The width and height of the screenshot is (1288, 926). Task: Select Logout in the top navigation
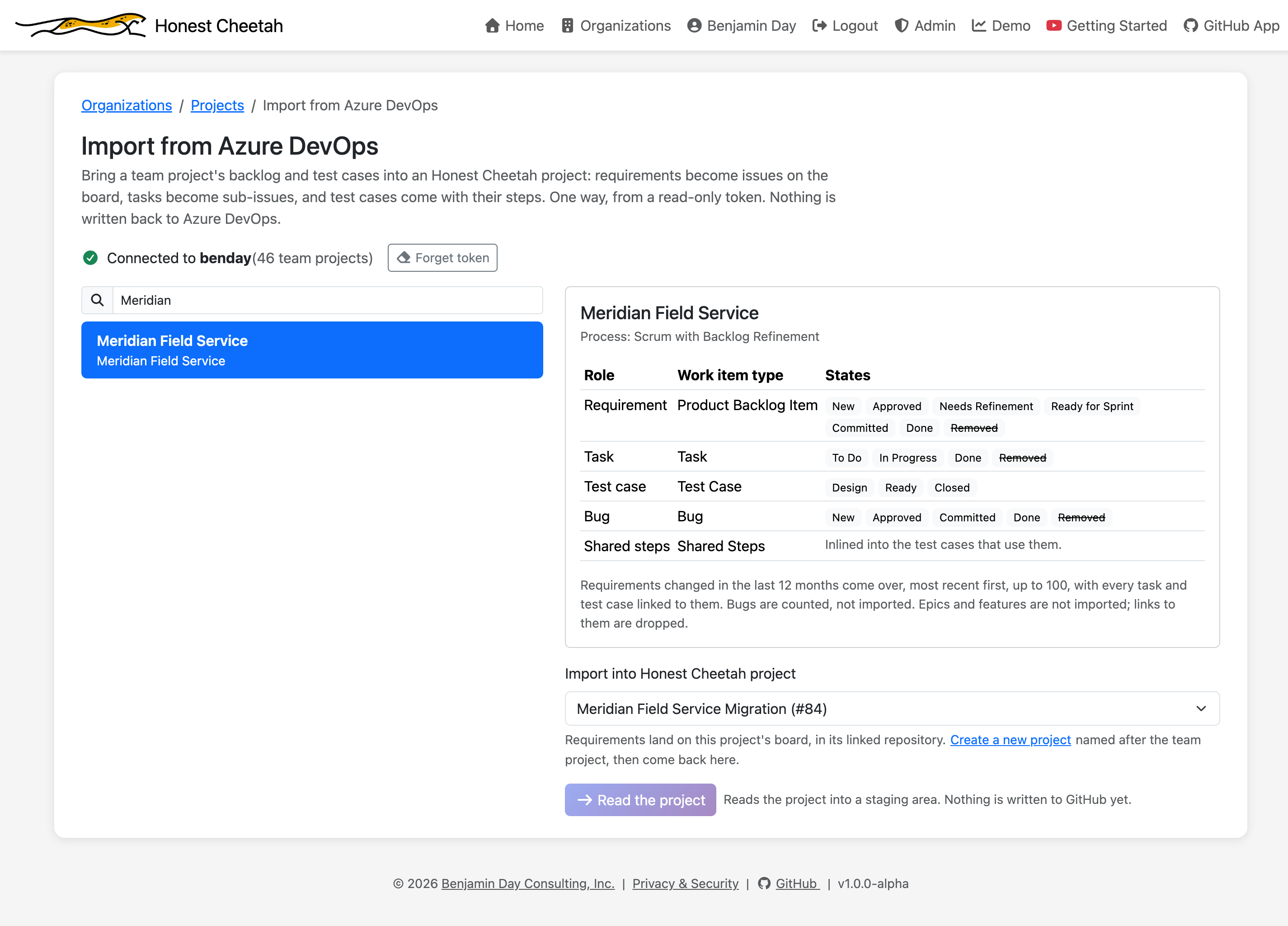(x=845, y=26)
